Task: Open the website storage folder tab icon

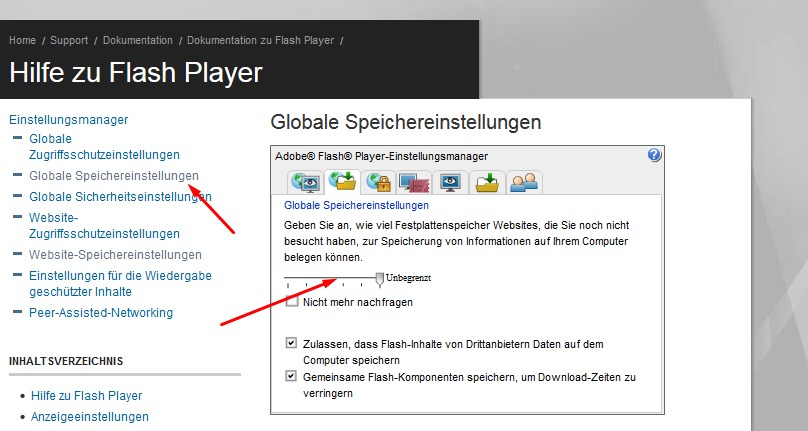Action: click(x=487, y=182)
